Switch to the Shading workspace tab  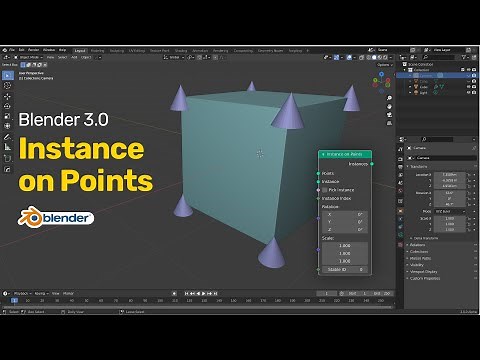[181, 51]
